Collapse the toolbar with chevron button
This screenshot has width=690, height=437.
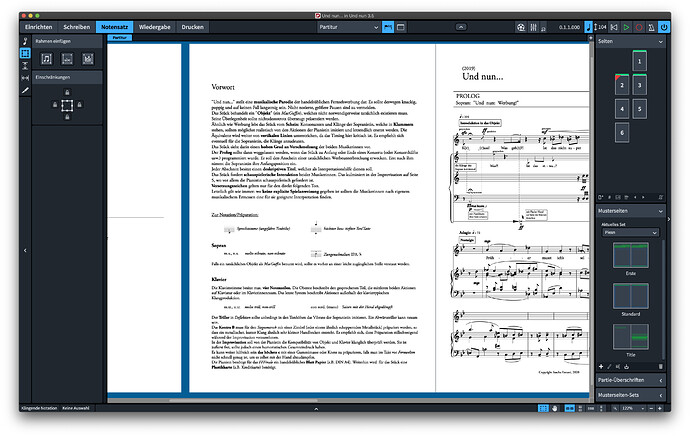click(461, 27)
